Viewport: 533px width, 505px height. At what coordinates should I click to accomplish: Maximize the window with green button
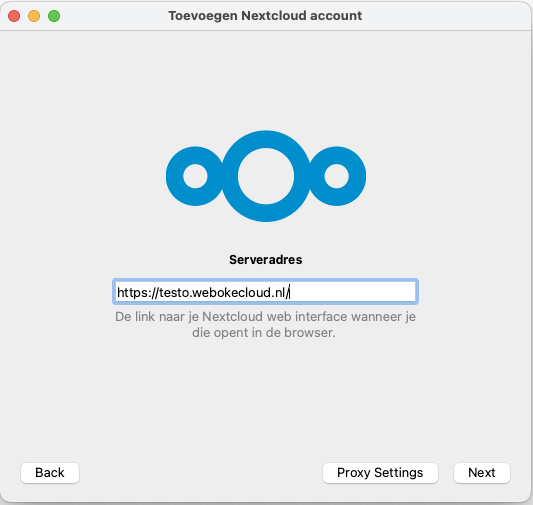54,16
